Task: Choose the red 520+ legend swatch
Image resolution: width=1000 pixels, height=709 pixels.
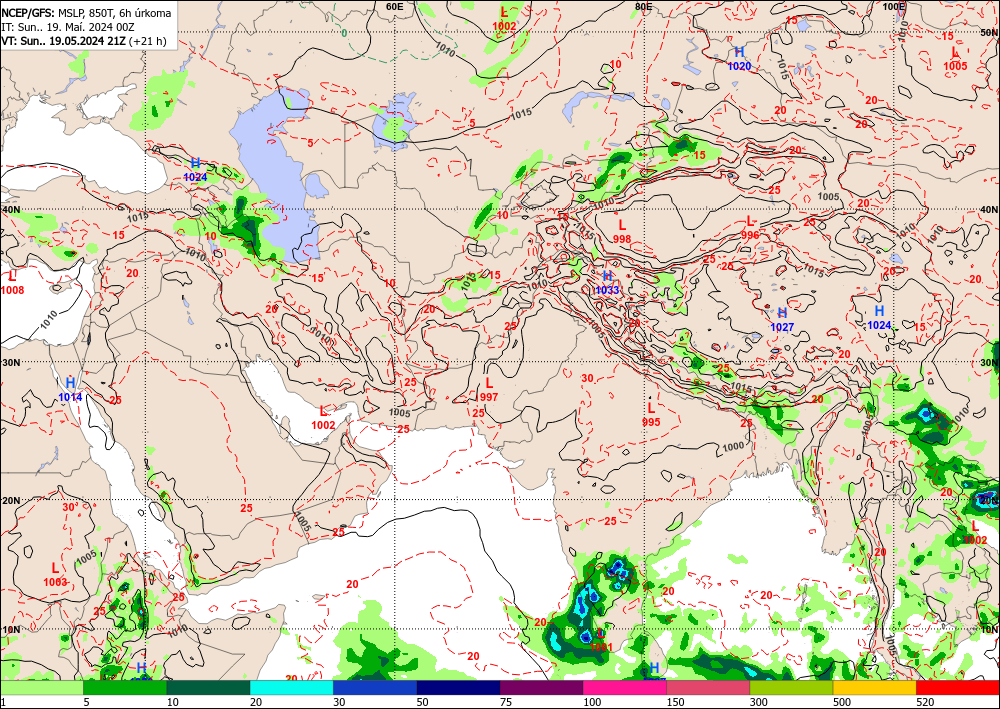Action: (x=958, y=688)
